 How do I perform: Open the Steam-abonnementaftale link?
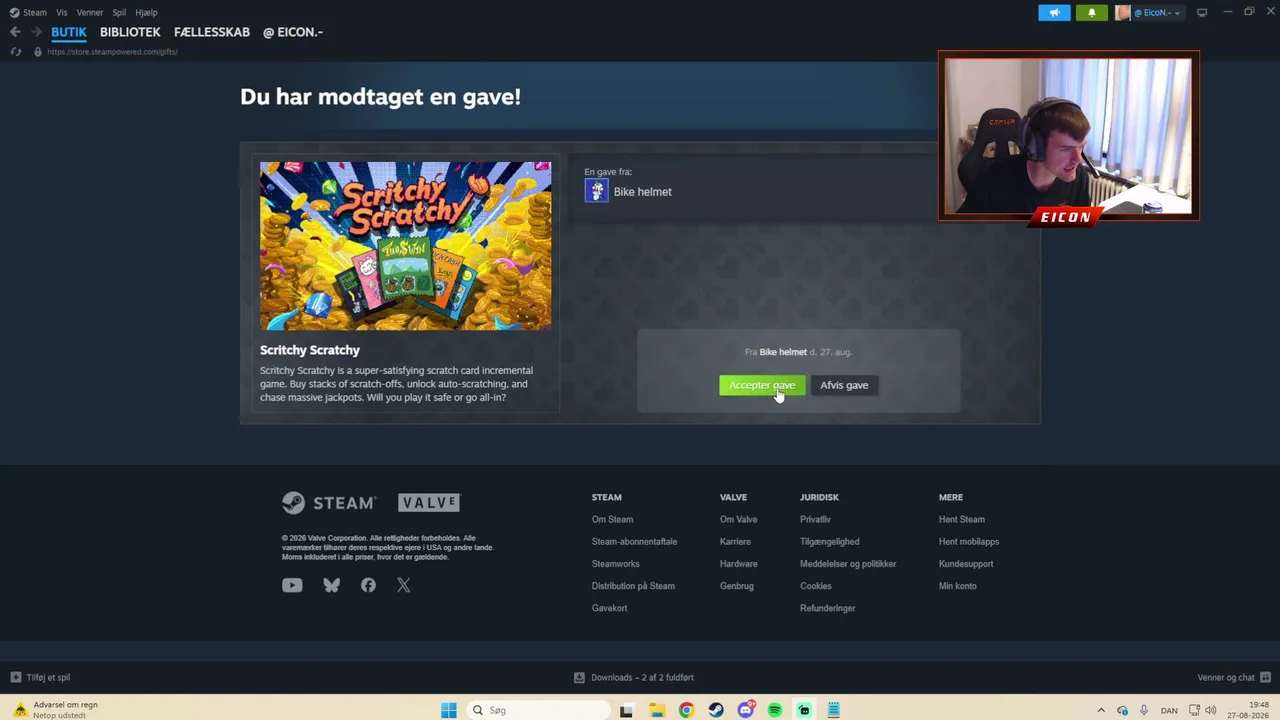[634, 542]
